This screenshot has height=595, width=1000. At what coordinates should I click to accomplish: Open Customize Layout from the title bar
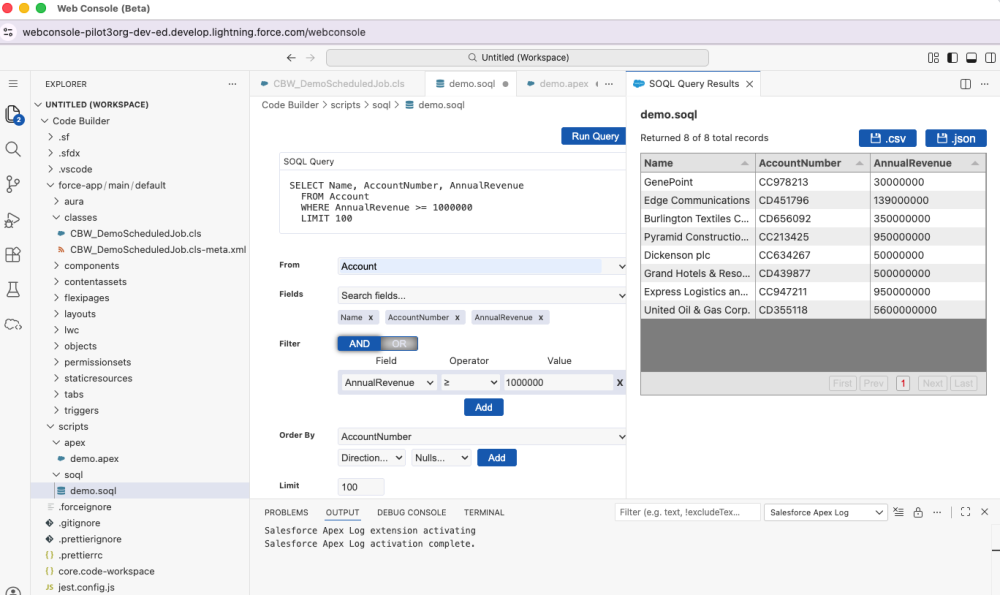(933, 57)
